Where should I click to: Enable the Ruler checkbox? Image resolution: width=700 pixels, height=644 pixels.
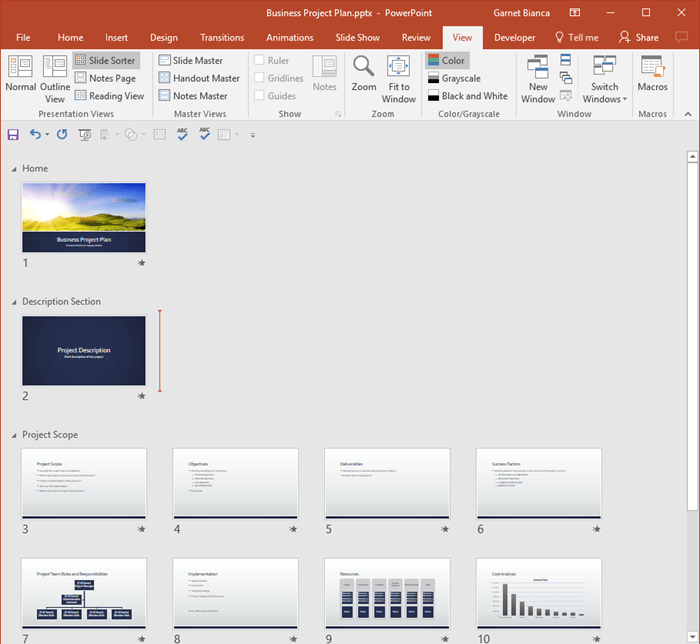click(x=259, y=60)
